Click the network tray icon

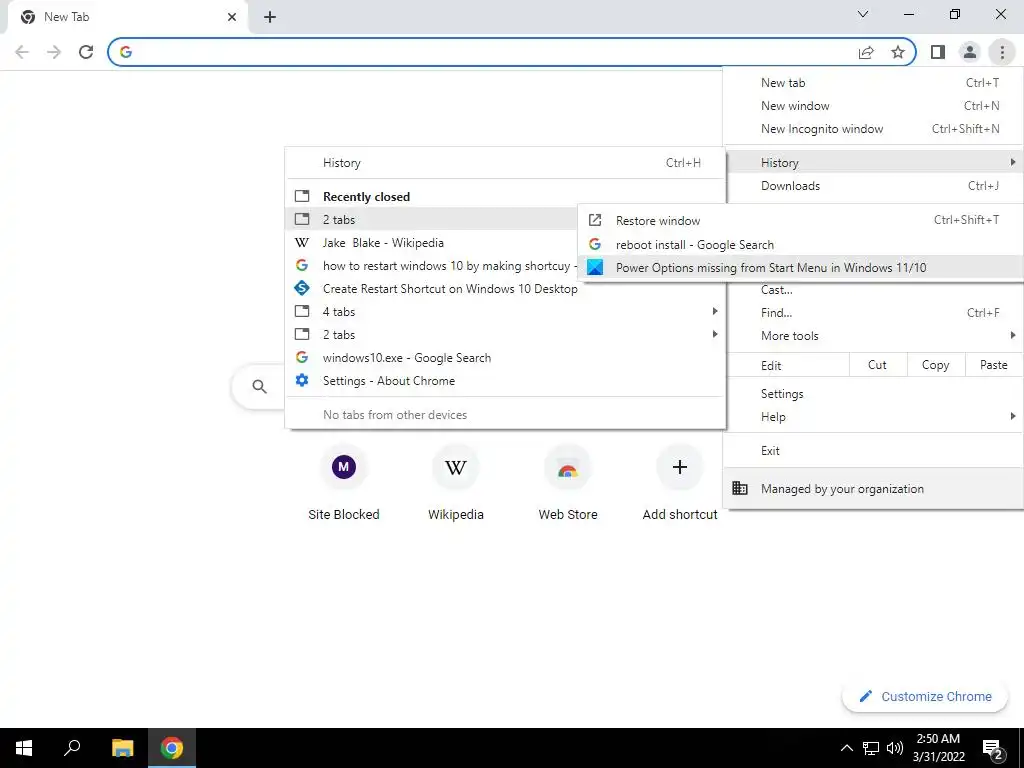point(871,748)
